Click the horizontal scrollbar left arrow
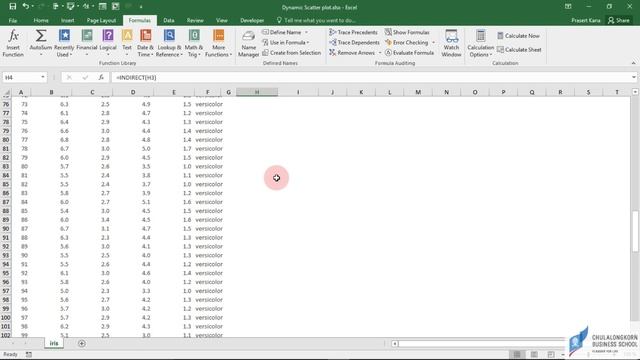The image size is (640, 360). tap(395, 344)
